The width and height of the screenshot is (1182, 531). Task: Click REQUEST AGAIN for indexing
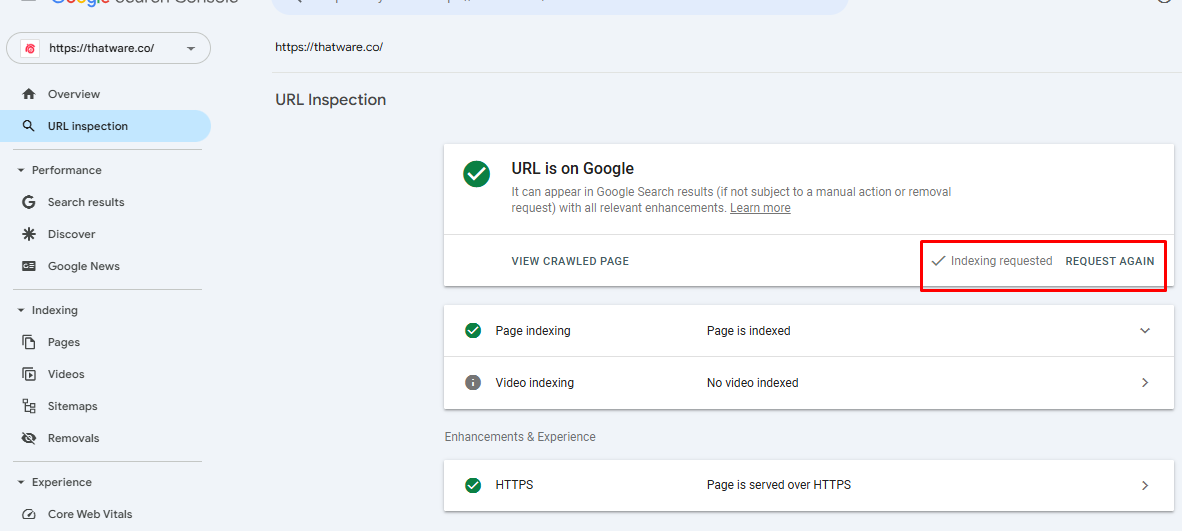1110,261
